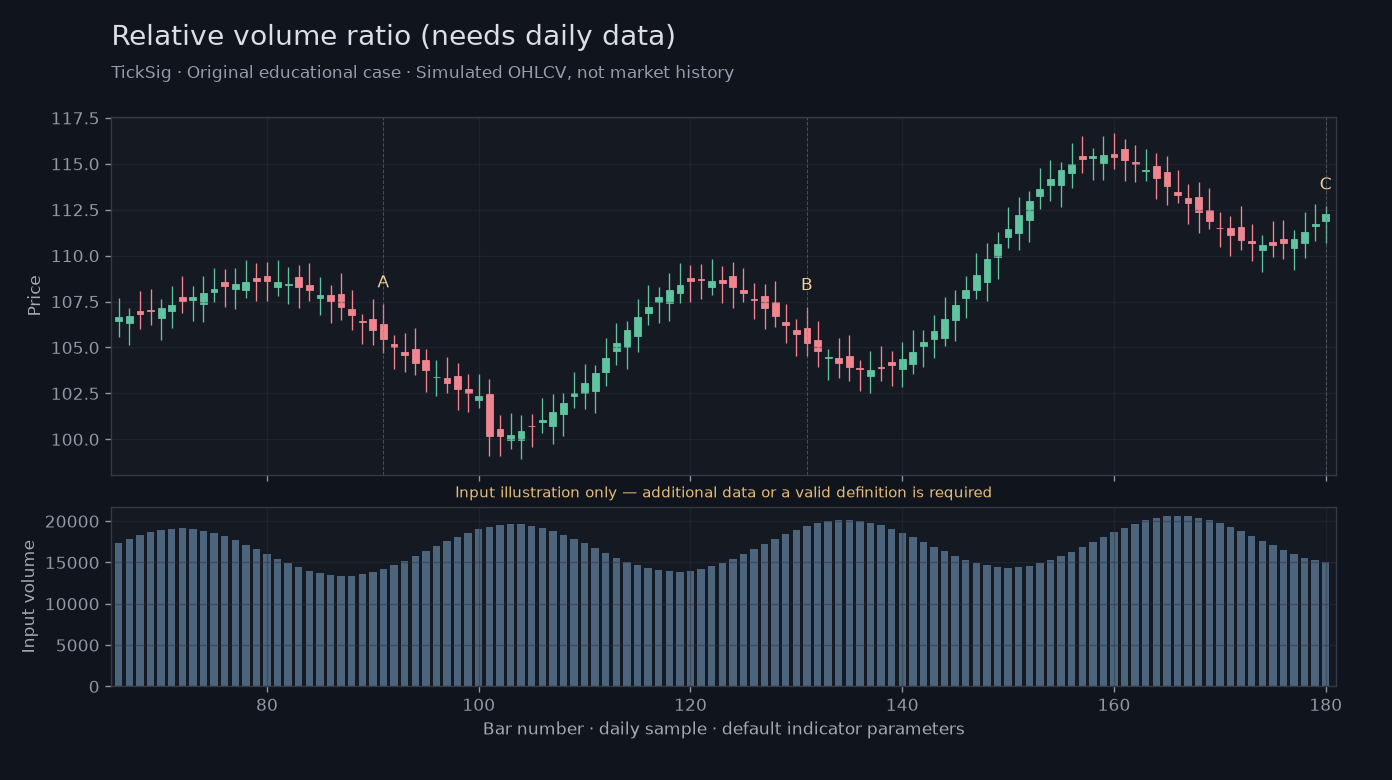Click the marker label C
Viewport: 1392px width, 780px height.
tap(1326, 184)
